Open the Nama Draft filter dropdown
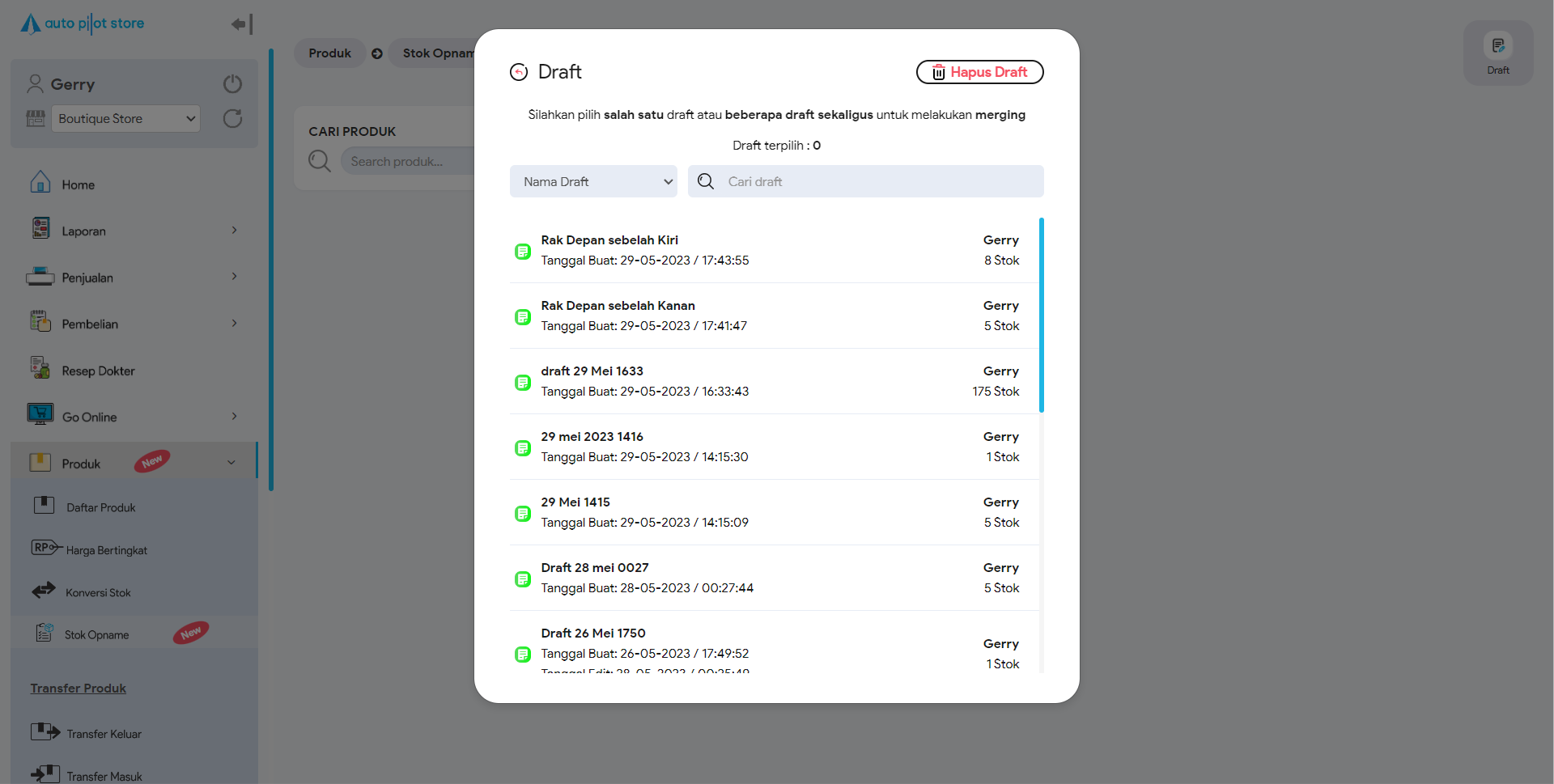 coord(593,181)
